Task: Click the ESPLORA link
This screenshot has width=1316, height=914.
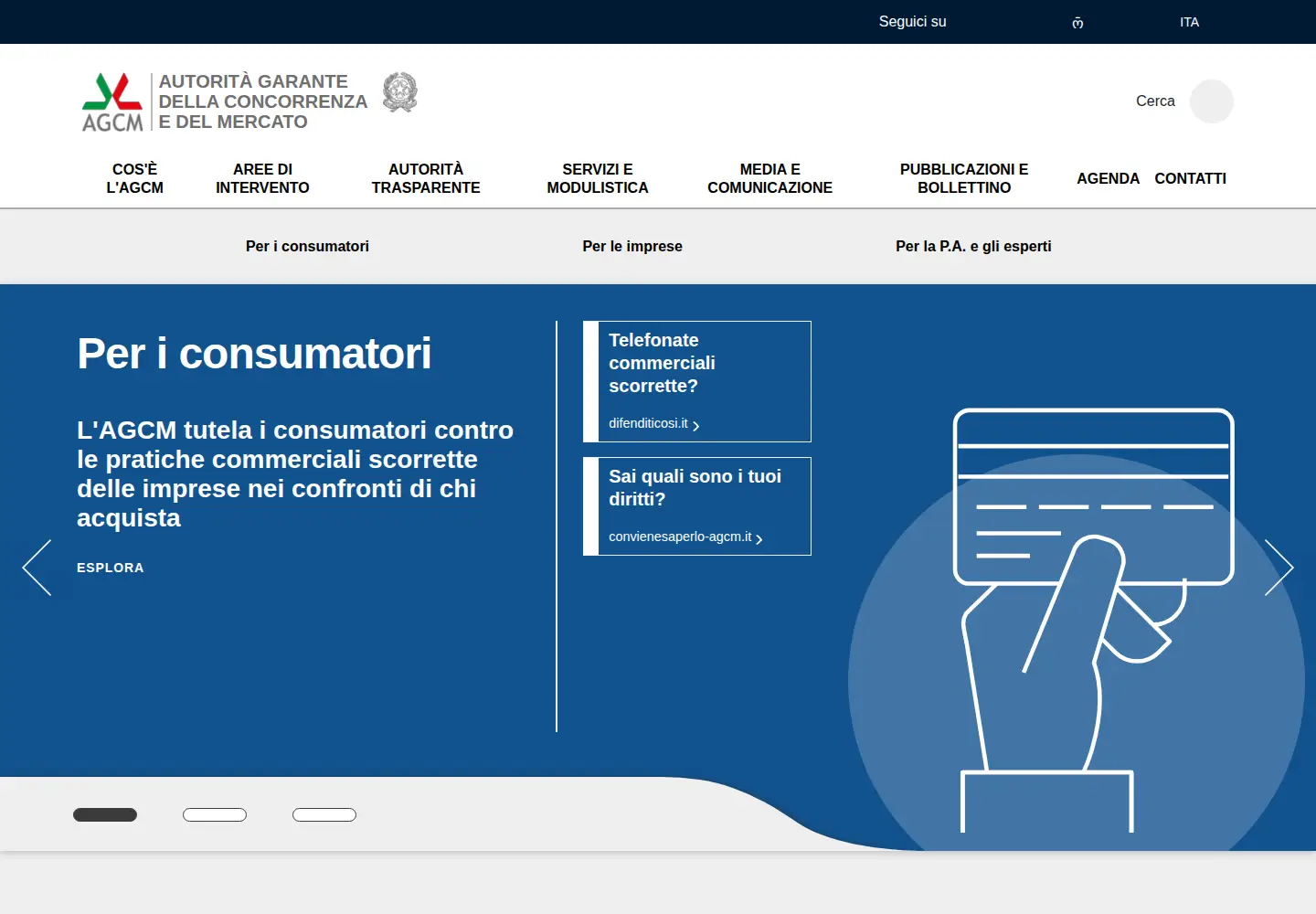Action: [x=111, y=568]
